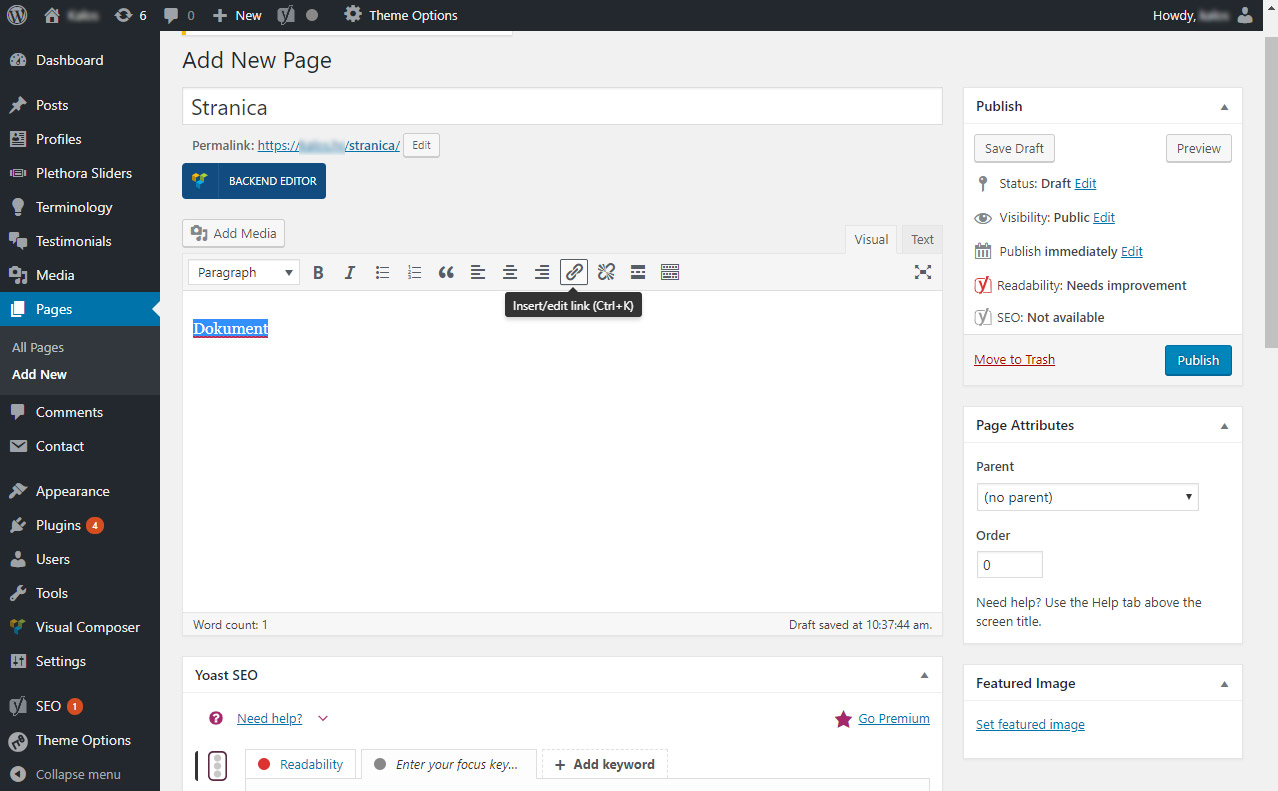This screenshot has height=791, width=1278.
Task: Align text center in the editor
Action: point(510,272)
